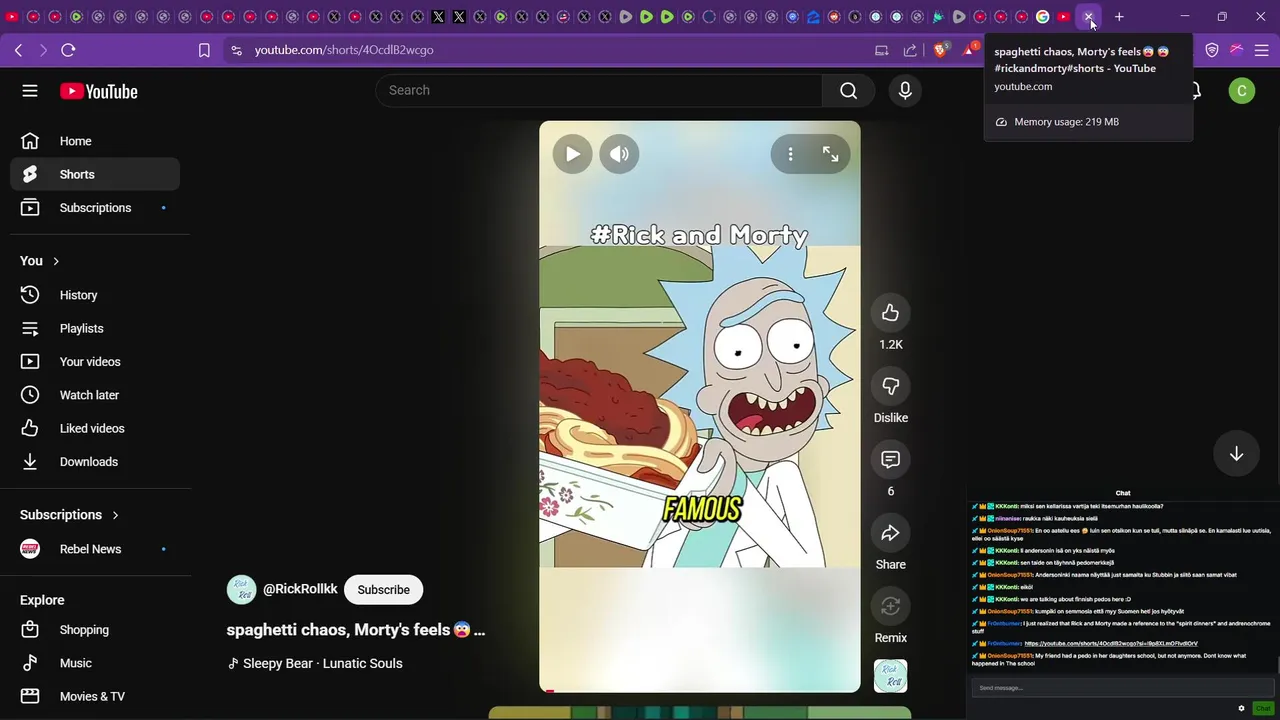Image resolution: width=1280 pixels, height=720 pixels.
Task: Expand the You section chevron
Action: tap(56, 261)
